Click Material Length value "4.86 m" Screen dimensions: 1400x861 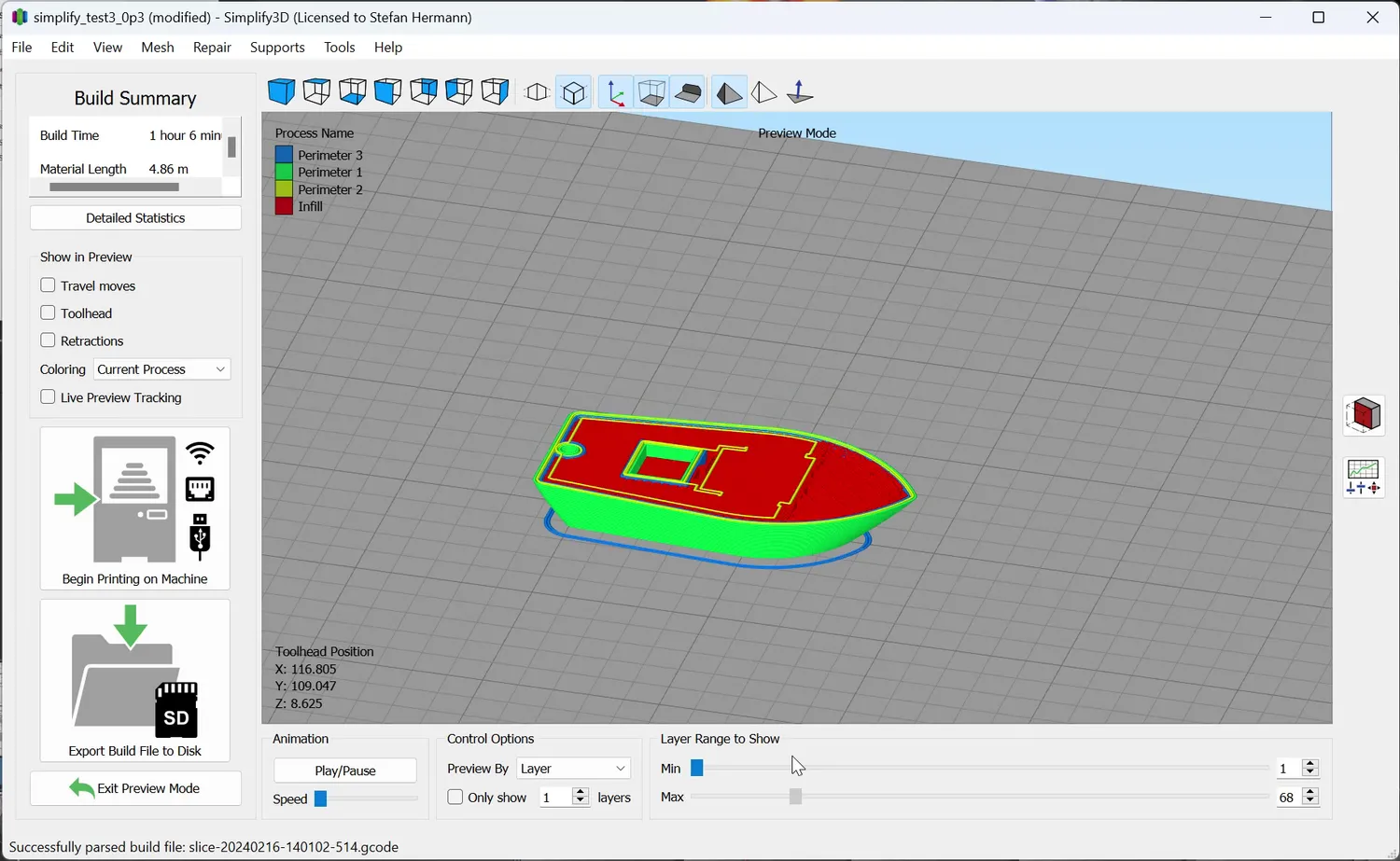click(x=169, y=169)
